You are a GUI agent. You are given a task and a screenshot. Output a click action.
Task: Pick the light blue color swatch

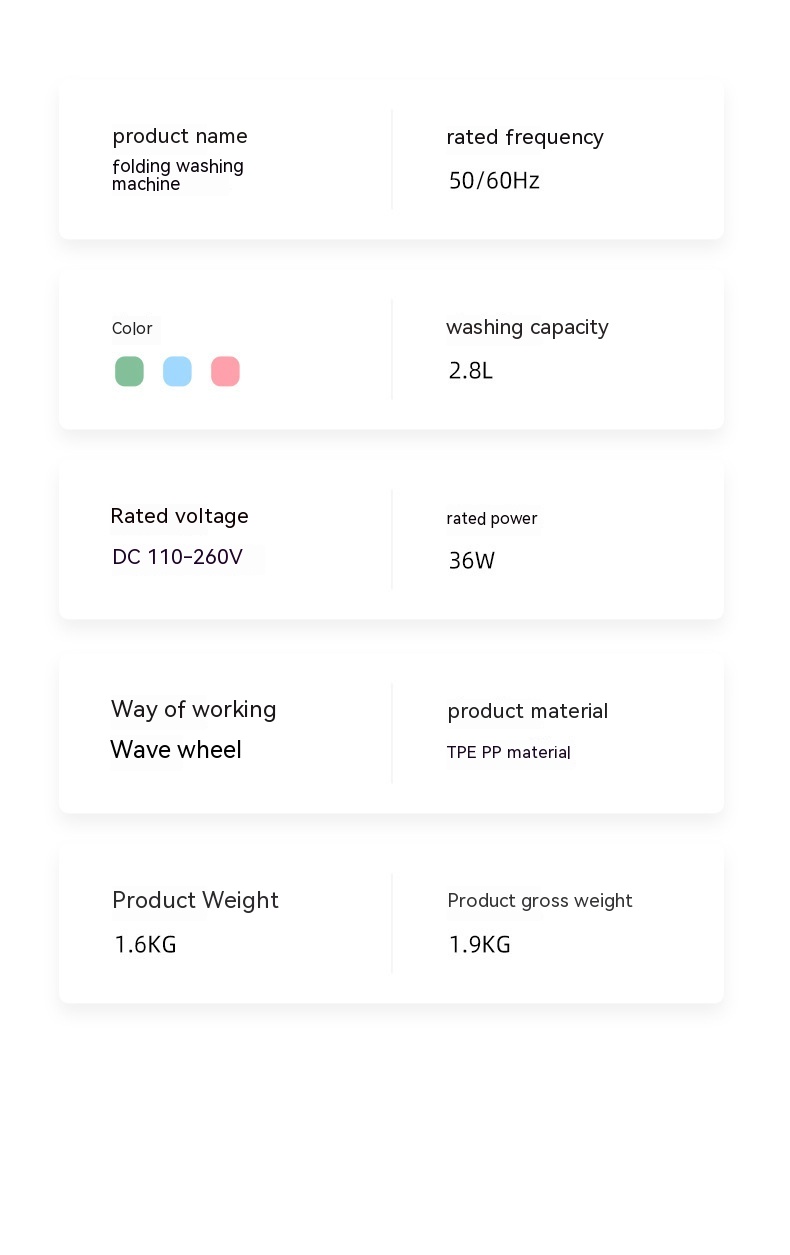177,372
